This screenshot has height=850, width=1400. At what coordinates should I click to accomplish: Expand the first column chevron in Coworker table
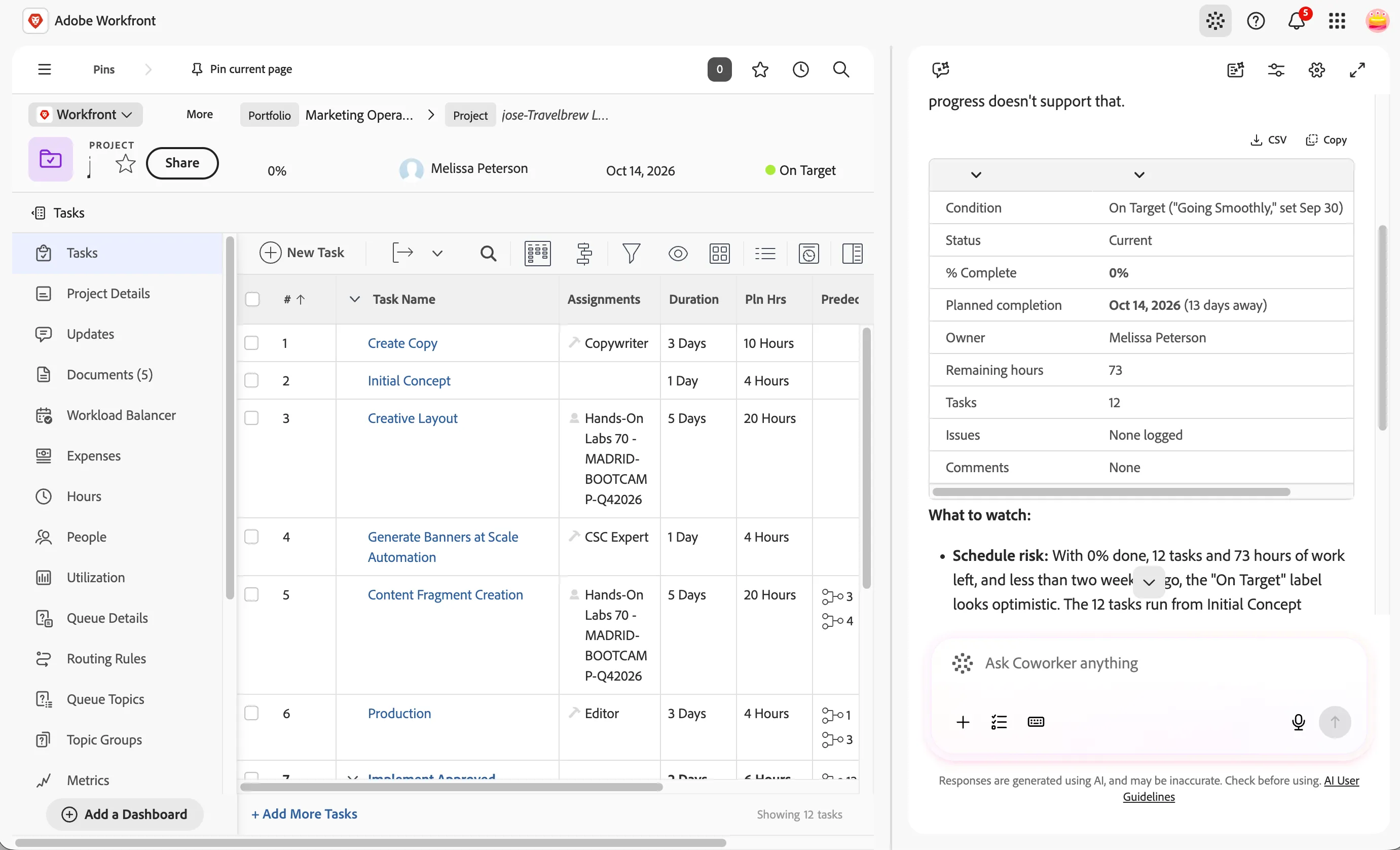coord(976,174)
